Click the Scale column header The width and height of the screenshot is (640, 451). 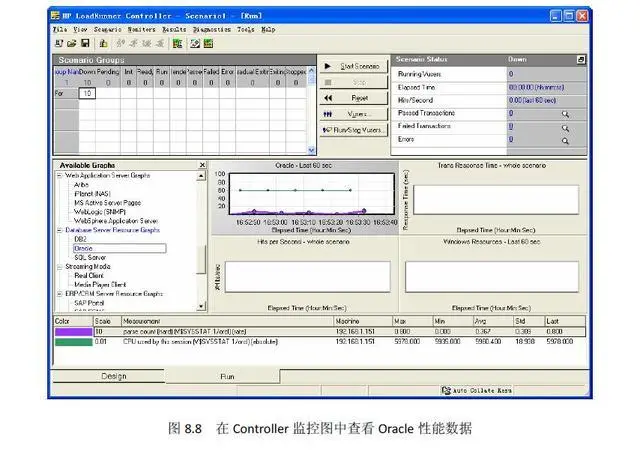click(107, 321)
